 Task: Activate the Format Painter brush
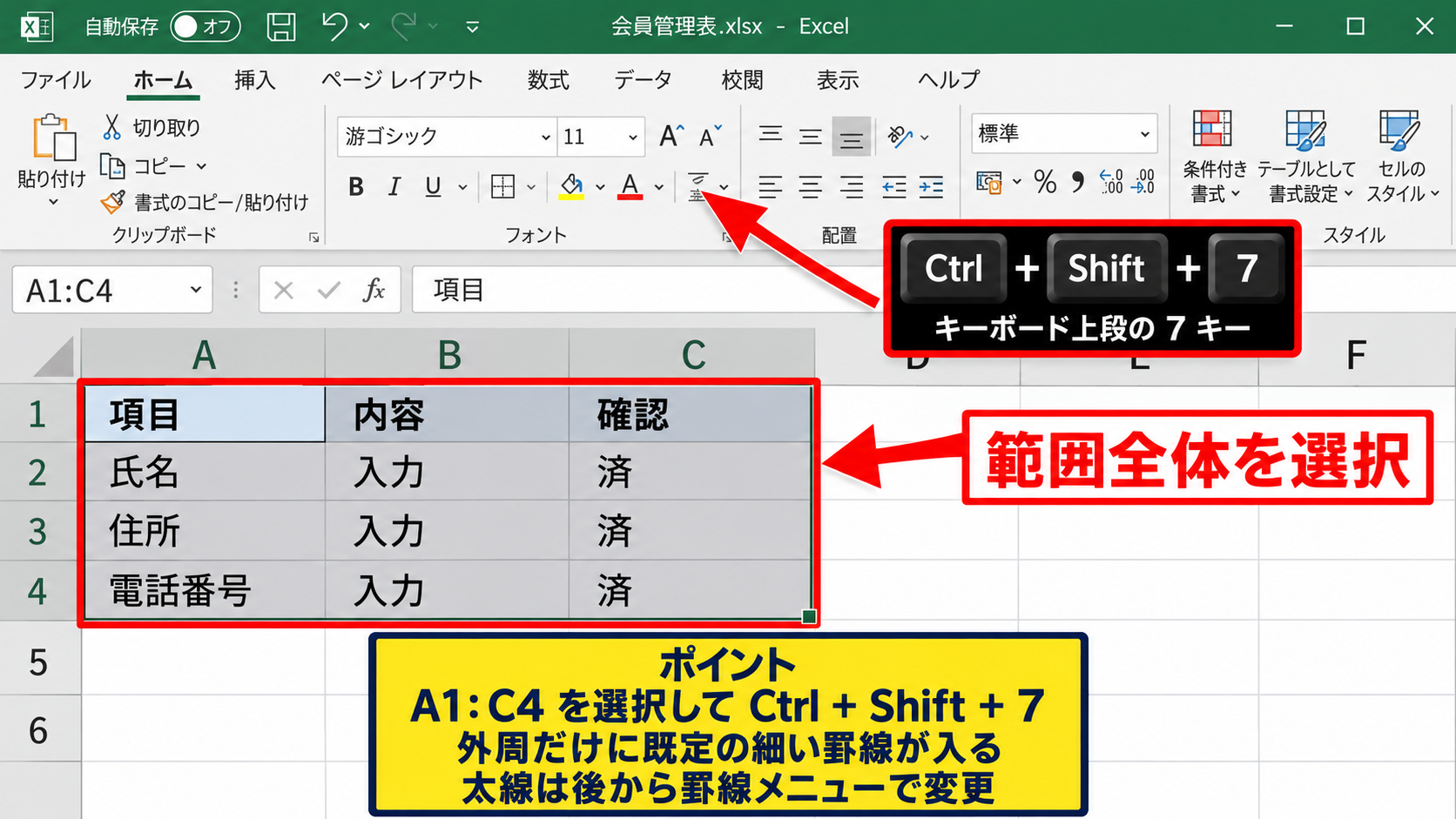(x=112, y=202)
